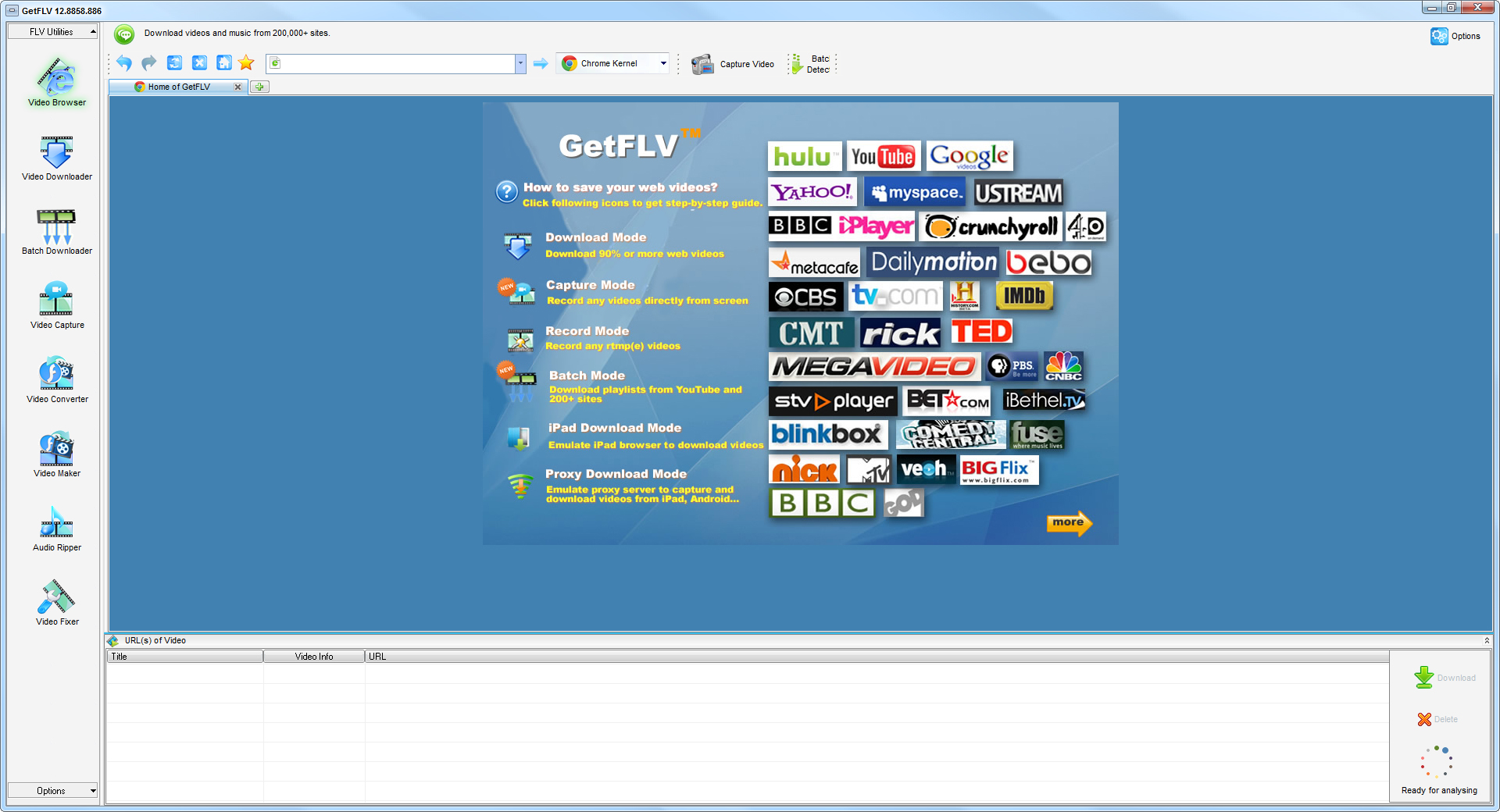
Task: Sort by the URL column header
Action: click(x=877, y=657)
